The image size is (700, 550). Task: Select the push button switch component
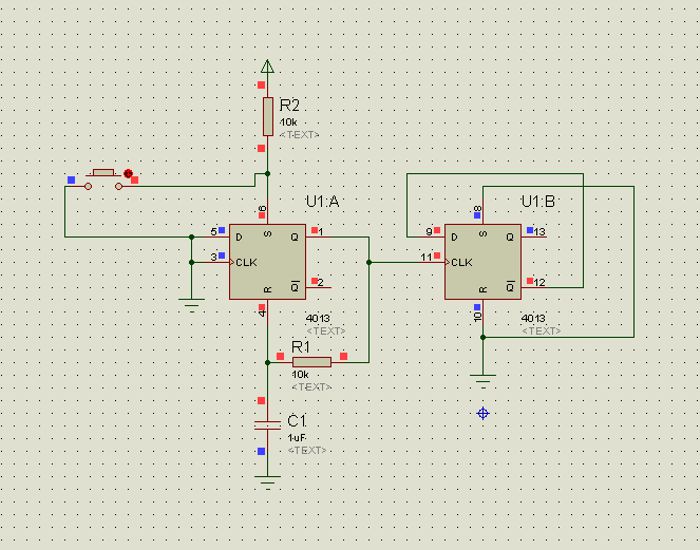pos(104,179)
